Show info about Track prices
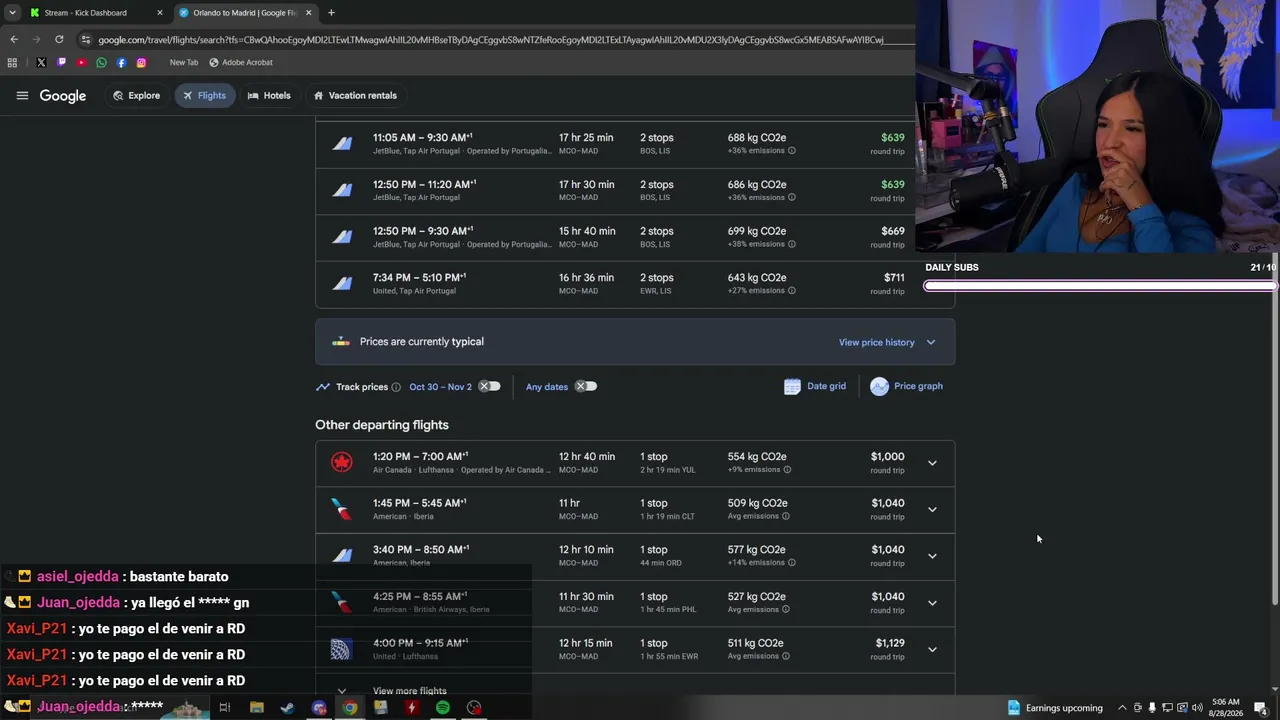Screen dimensions: 1280x720 pos(396,387)
